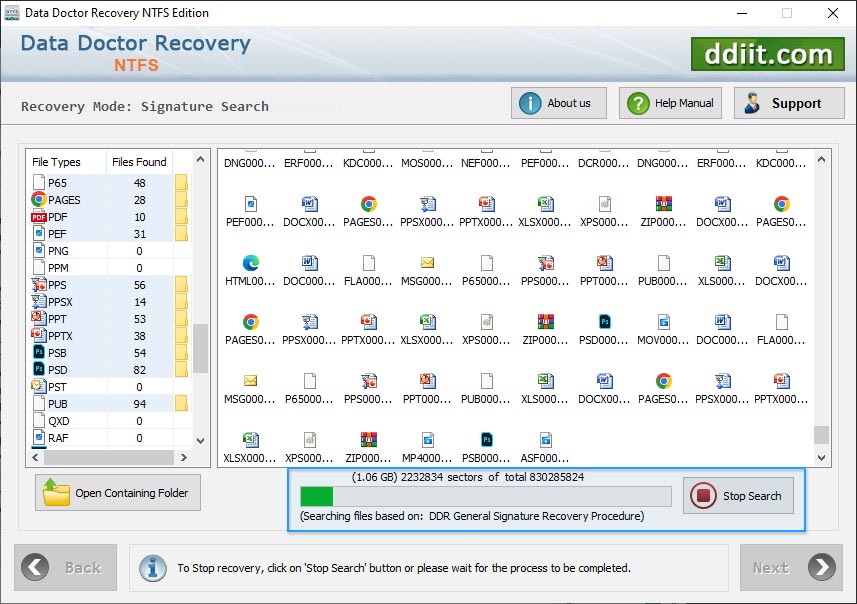Open Containing Folder of recovered files
This screenshot has height=604, width=857.
point(117,492)
